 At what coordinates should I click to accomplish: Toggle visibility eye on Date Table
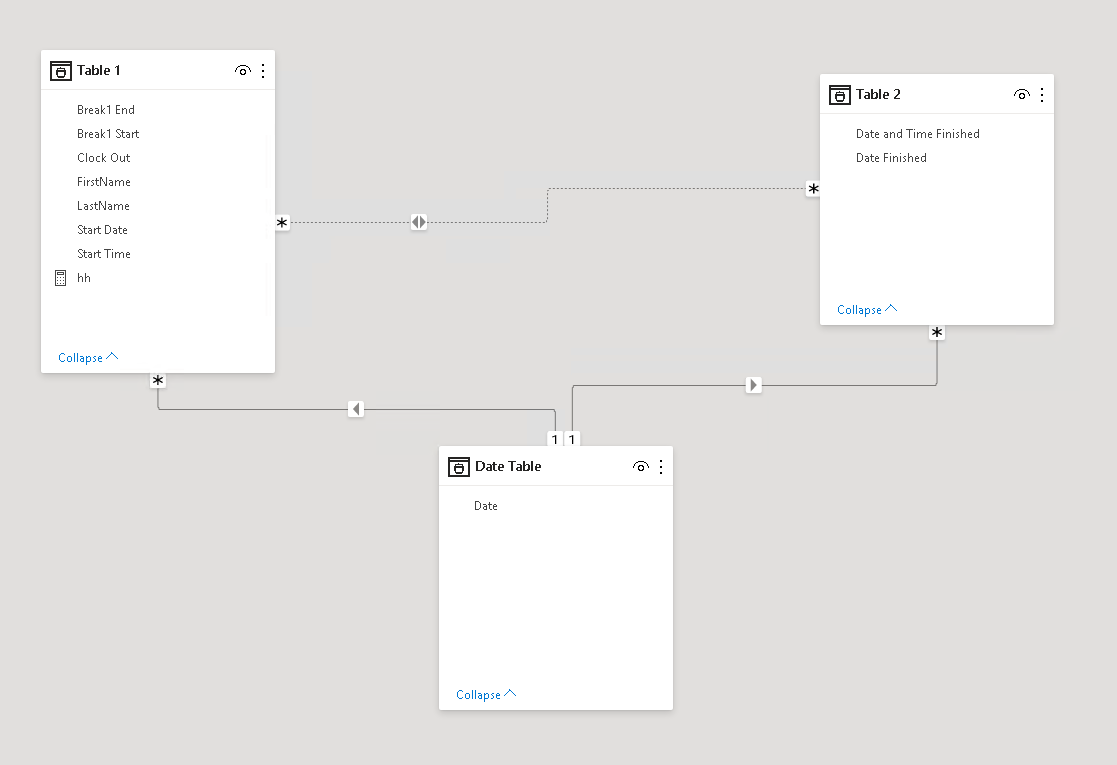tap(641, 467)
